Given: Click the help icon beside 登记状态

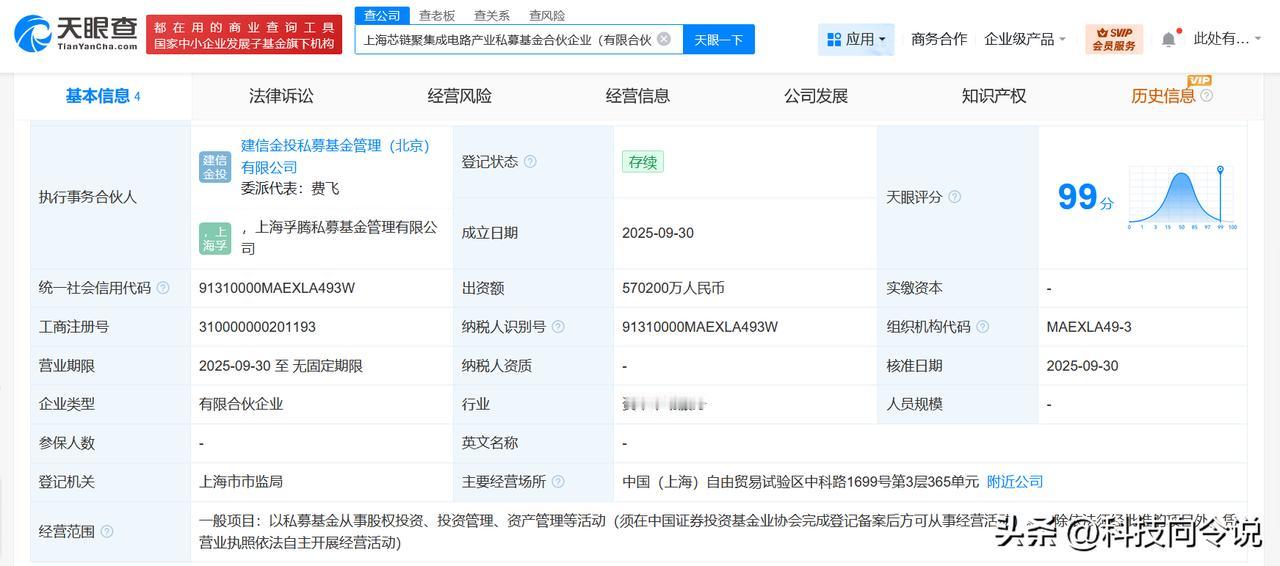Looking at the screenshot, I should point(530,162).
